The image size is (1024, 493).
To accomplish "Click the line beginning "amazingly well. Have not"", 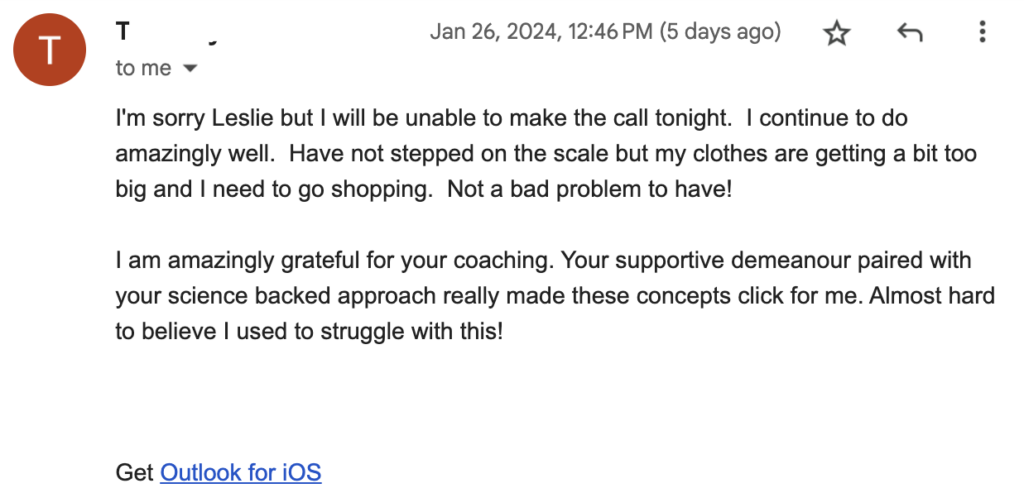I will [x=546, y=154].
